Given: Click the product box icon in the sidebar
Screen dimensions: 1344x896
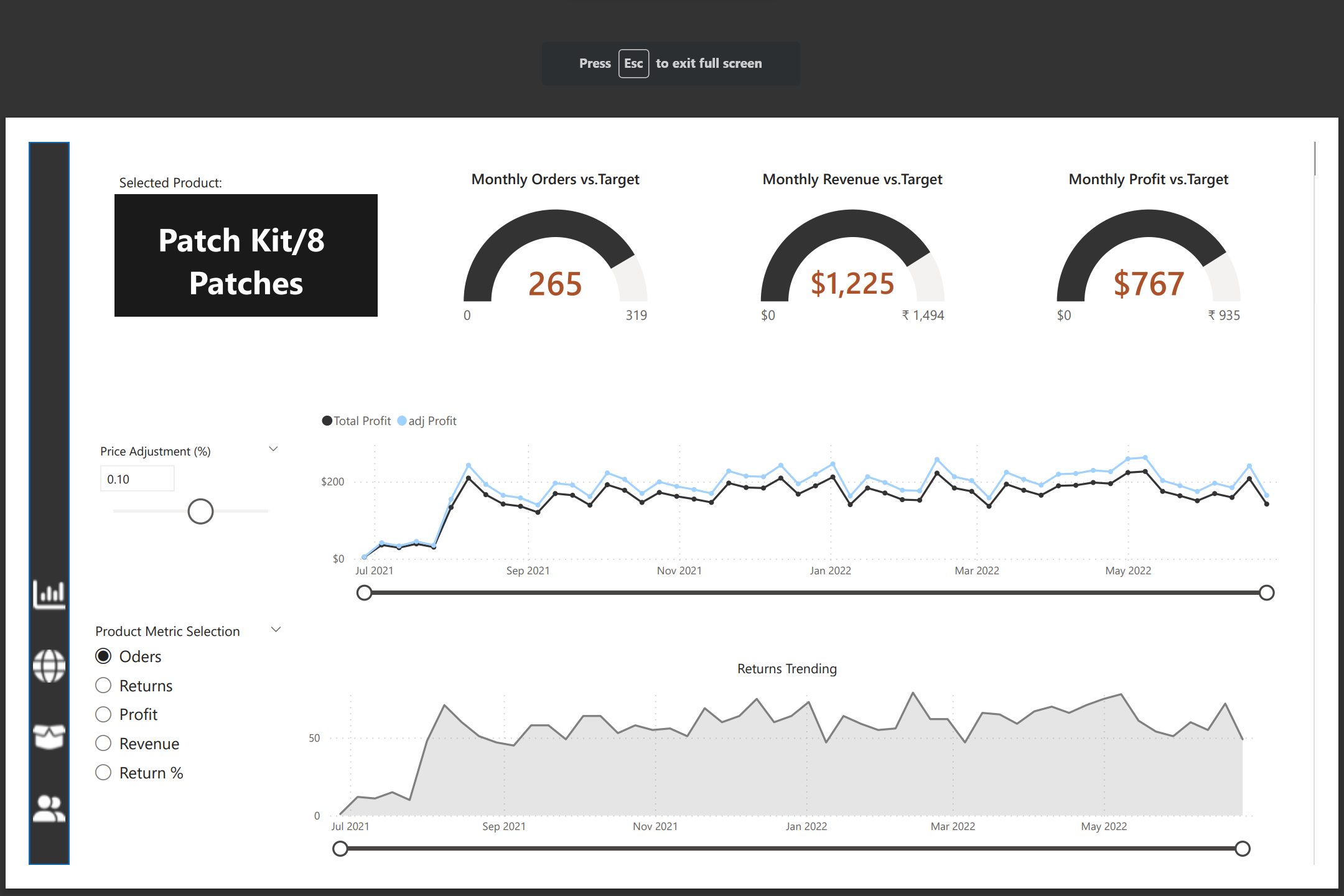Looking at the screenshot, I should [49, 737].
